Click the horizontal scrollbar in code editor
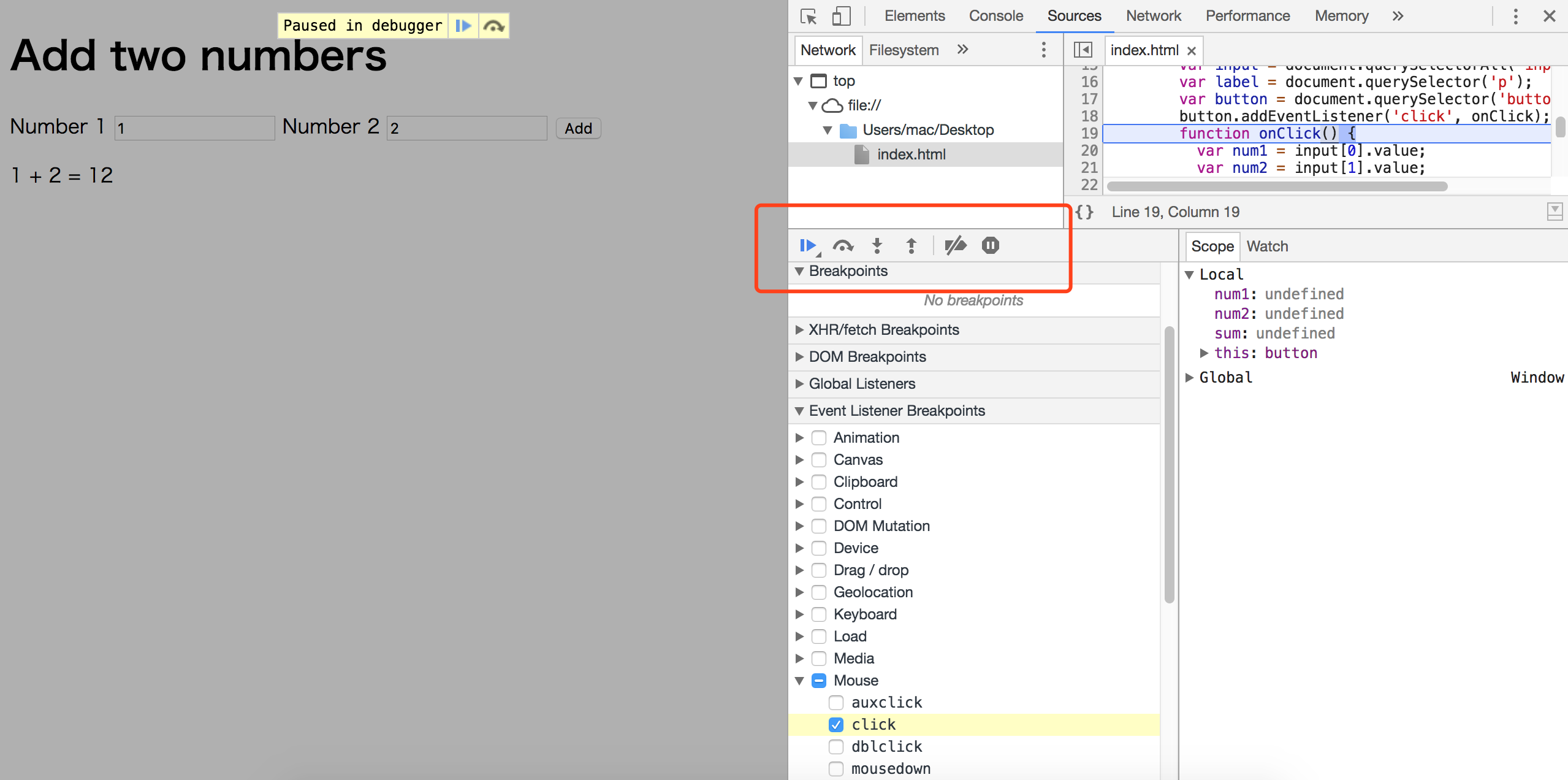Viewport: 1568px width, 780px height. pos(1277,186)
